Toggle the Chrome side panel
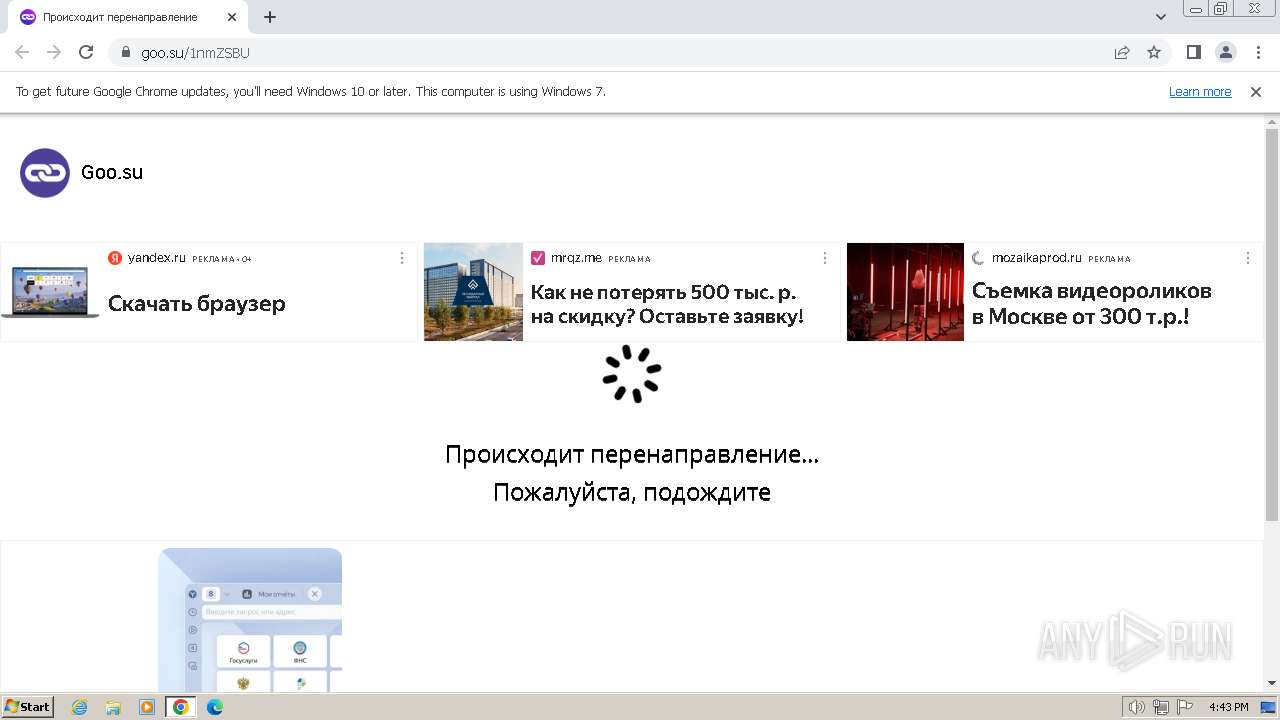Screen dimensions: 1280x720 [x=1194, y=52]
